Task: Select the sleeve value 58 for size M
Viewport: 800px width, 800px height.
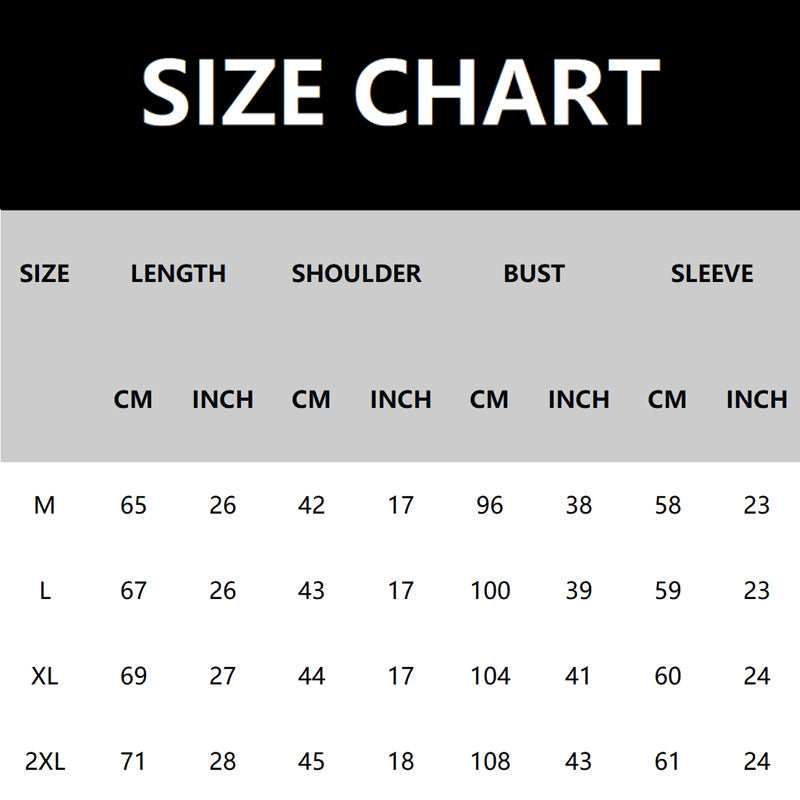Action: click(x=667, y=506)
